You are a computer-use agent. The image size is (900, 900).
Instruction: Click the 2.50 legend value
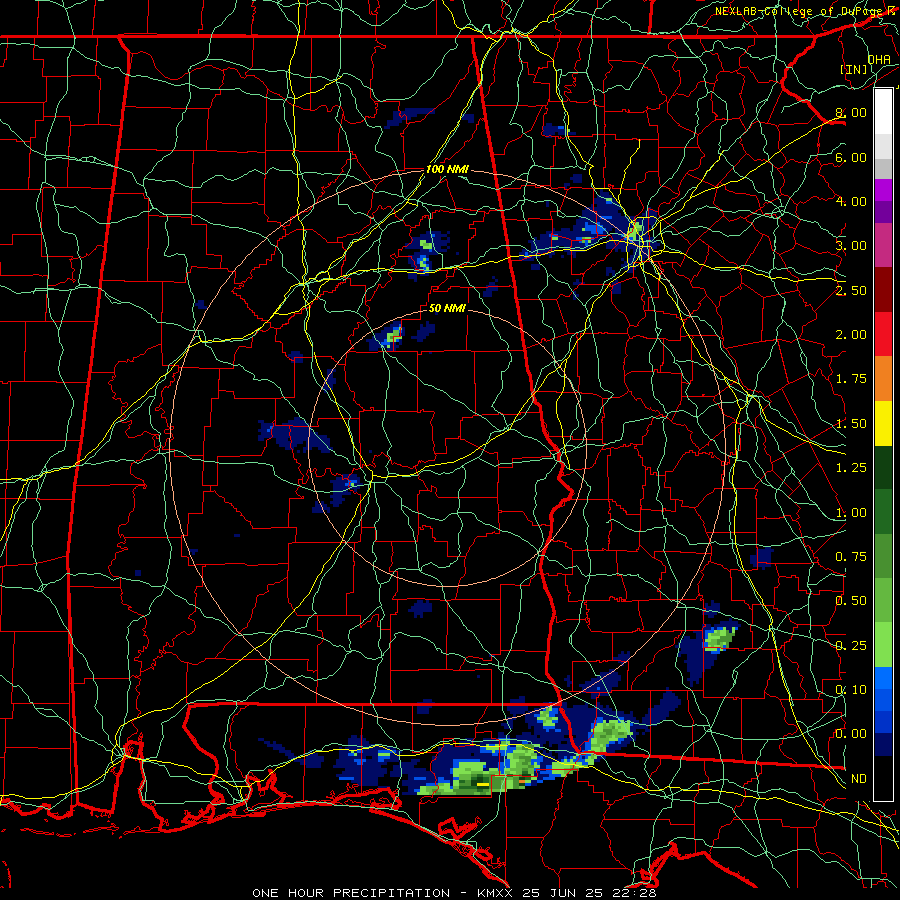point(851,290)
